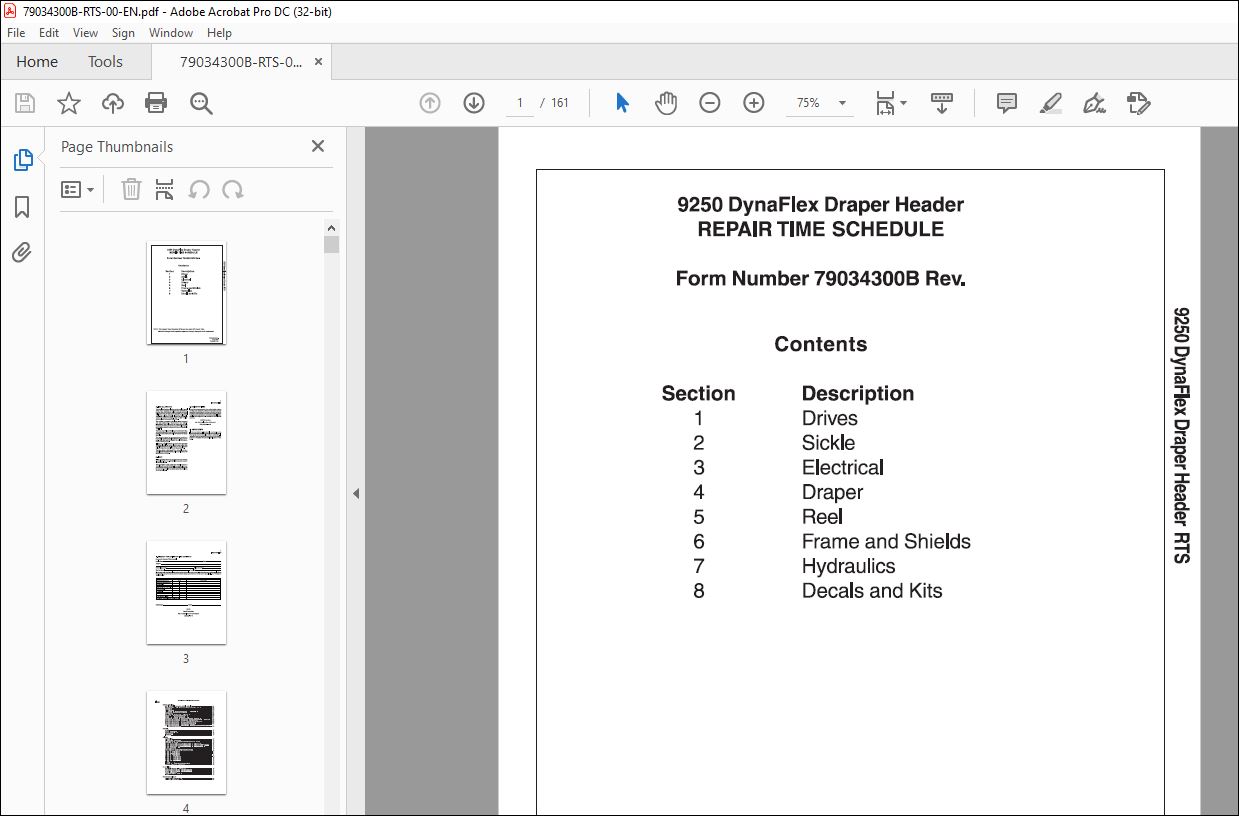Activate the Hand pan tool
Viewport: 1239px width, 816px height.
(x=666, y=103)
